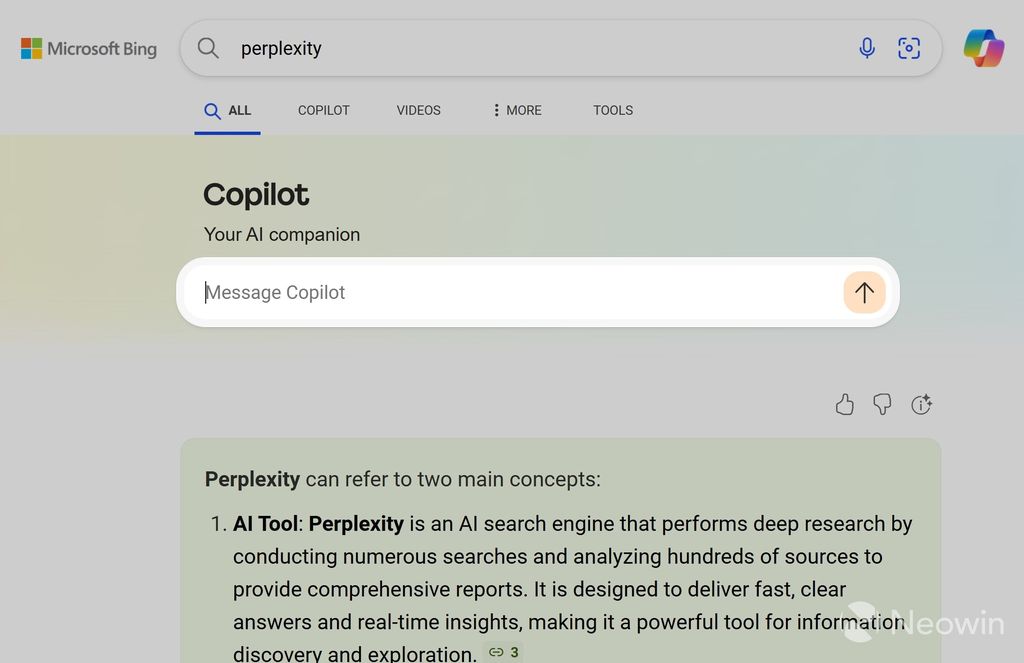Click the AI info sparkle icon
1024x663 pixels.
pyautogui.click(x=921, y=404)
